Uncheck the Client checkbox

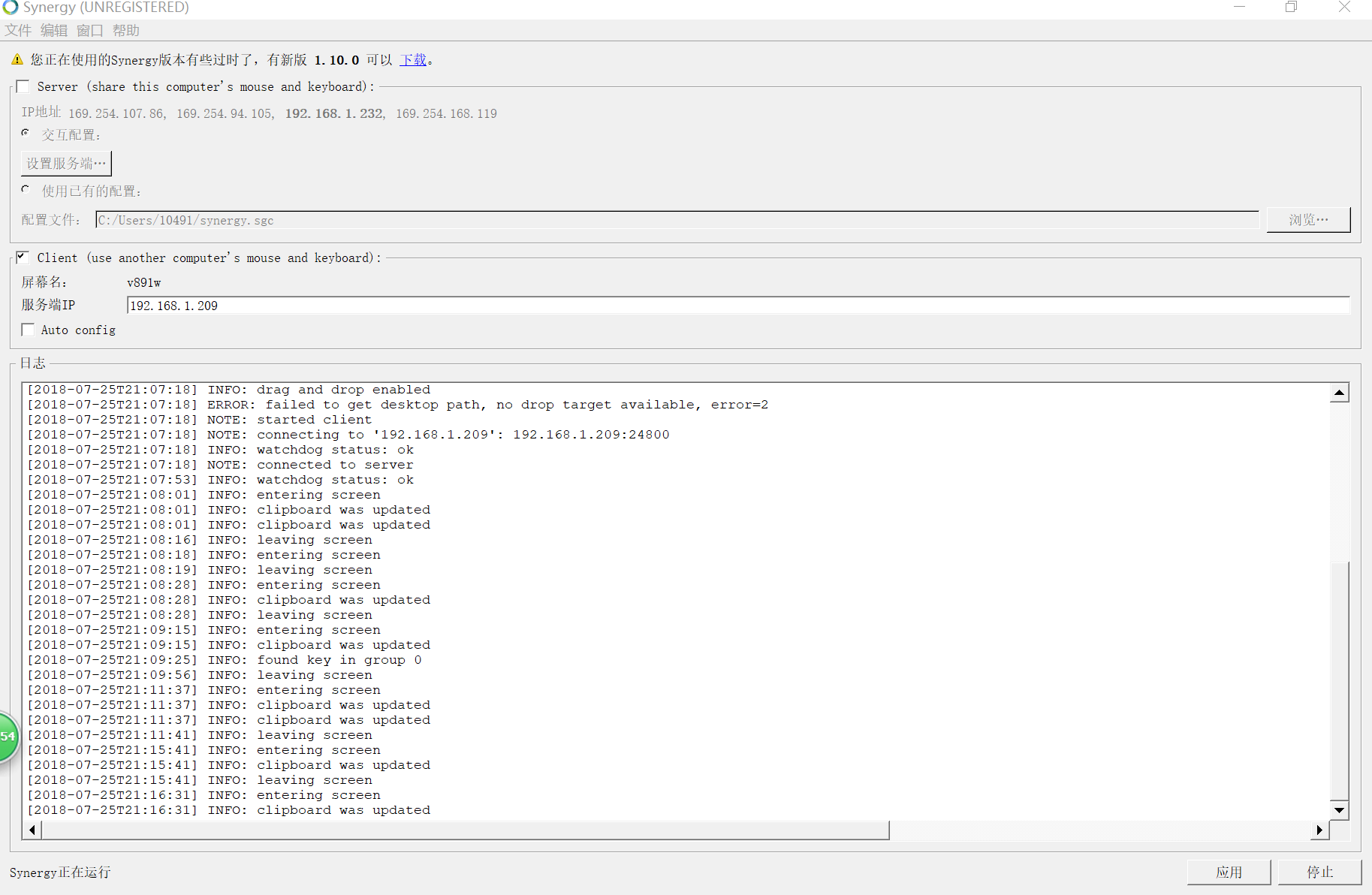(23, 258)
